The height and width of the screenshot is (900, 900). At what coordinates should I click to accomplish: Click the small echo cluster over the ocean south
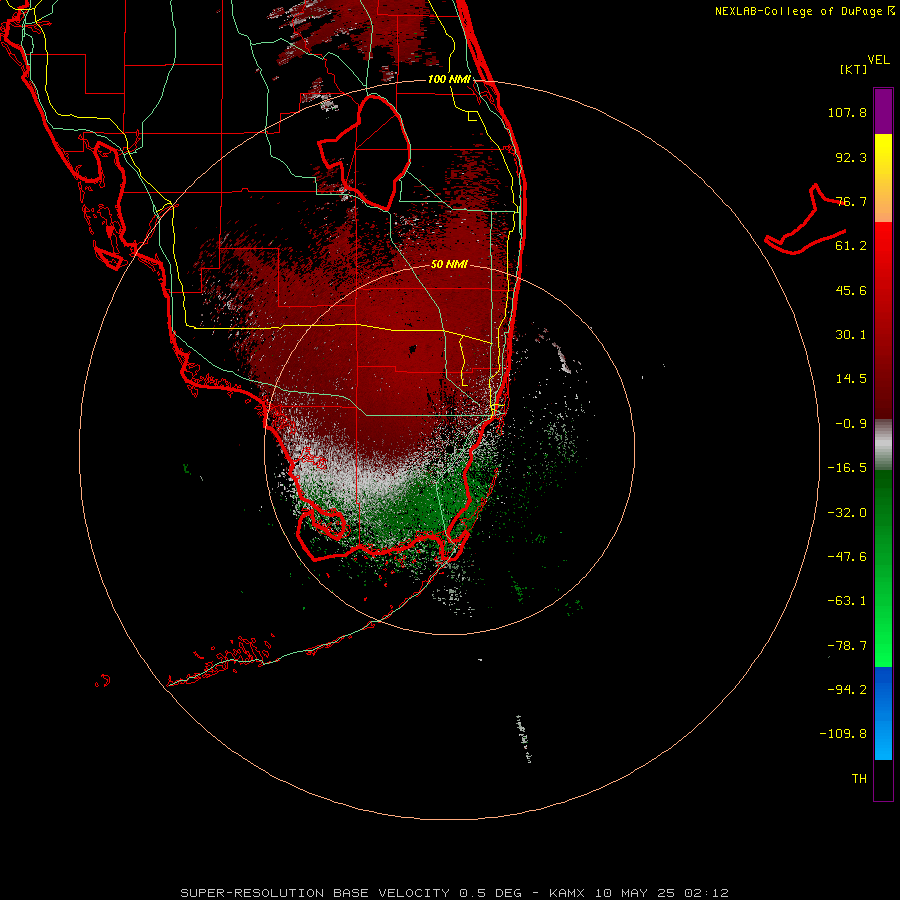(523, 739)
